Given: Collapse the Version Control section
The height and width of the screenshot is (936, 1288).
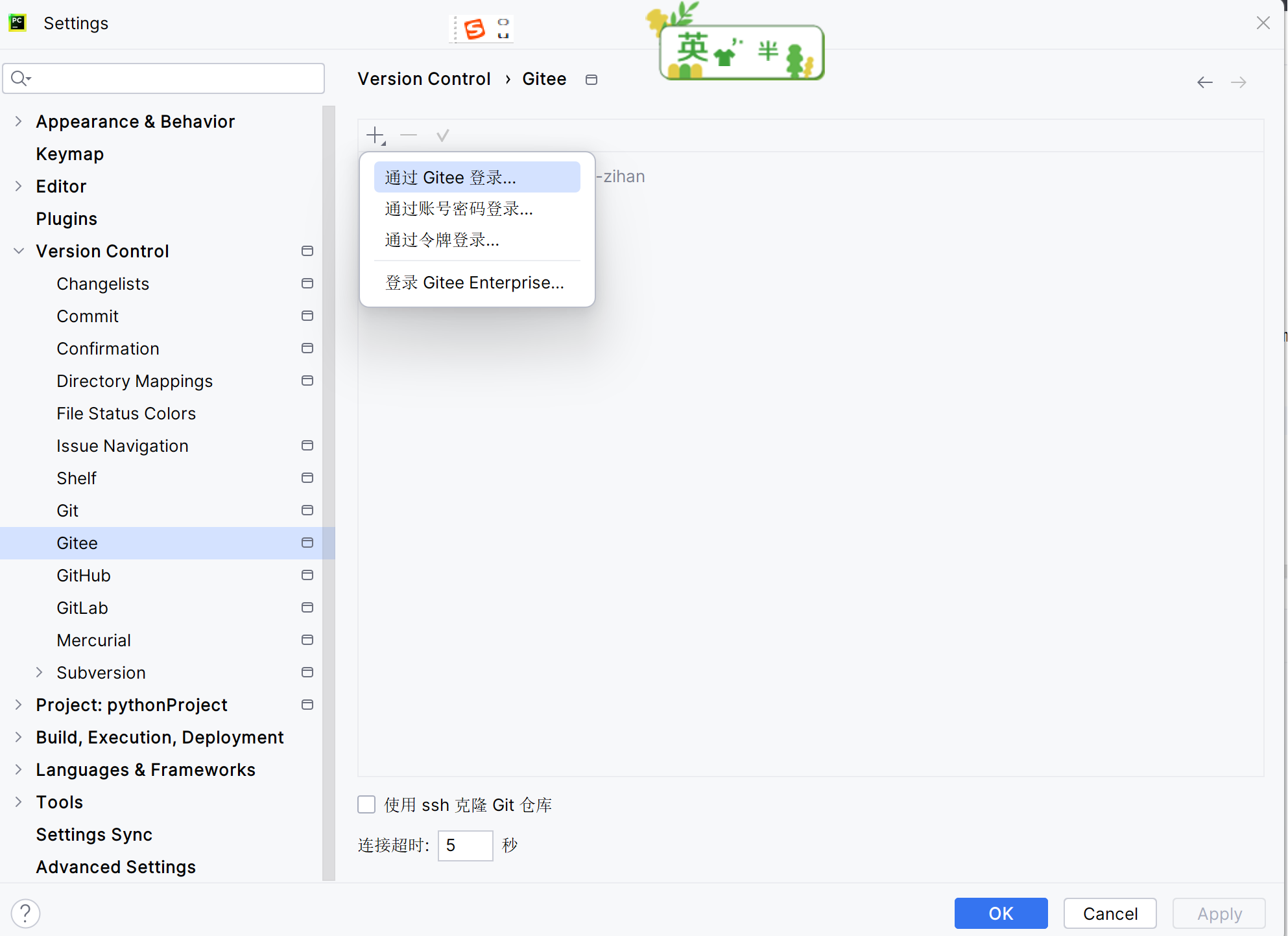Looking at the screenshot, I should pyautogui.click(x=19, y=251).
